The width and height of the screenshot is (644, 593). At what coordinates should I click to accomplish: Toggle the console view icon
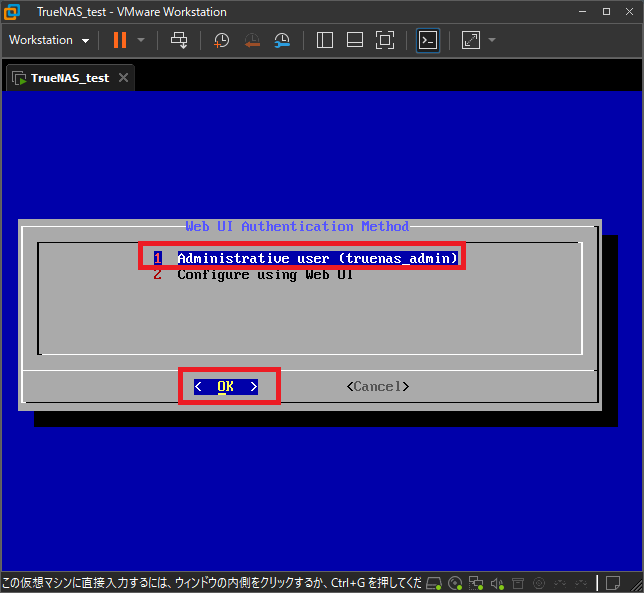pos(428,40)
